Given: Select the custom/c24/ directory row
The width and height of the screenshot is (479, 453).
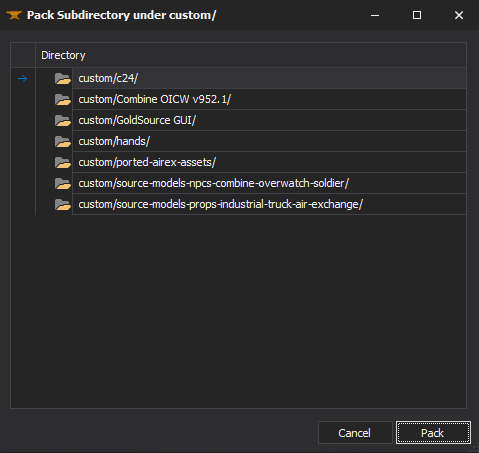Looking at the screenshot, I should tap(269, 78).
